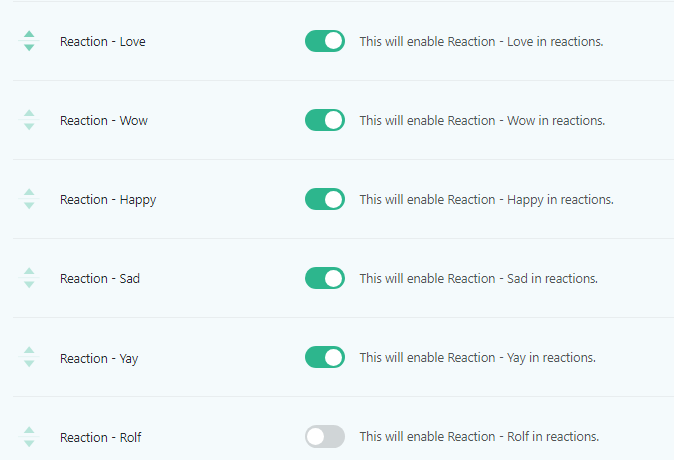The height and width of the screenshot is (460, 674).
Task: Switch off the Reaction - Sad toggle
Action: 325,278
